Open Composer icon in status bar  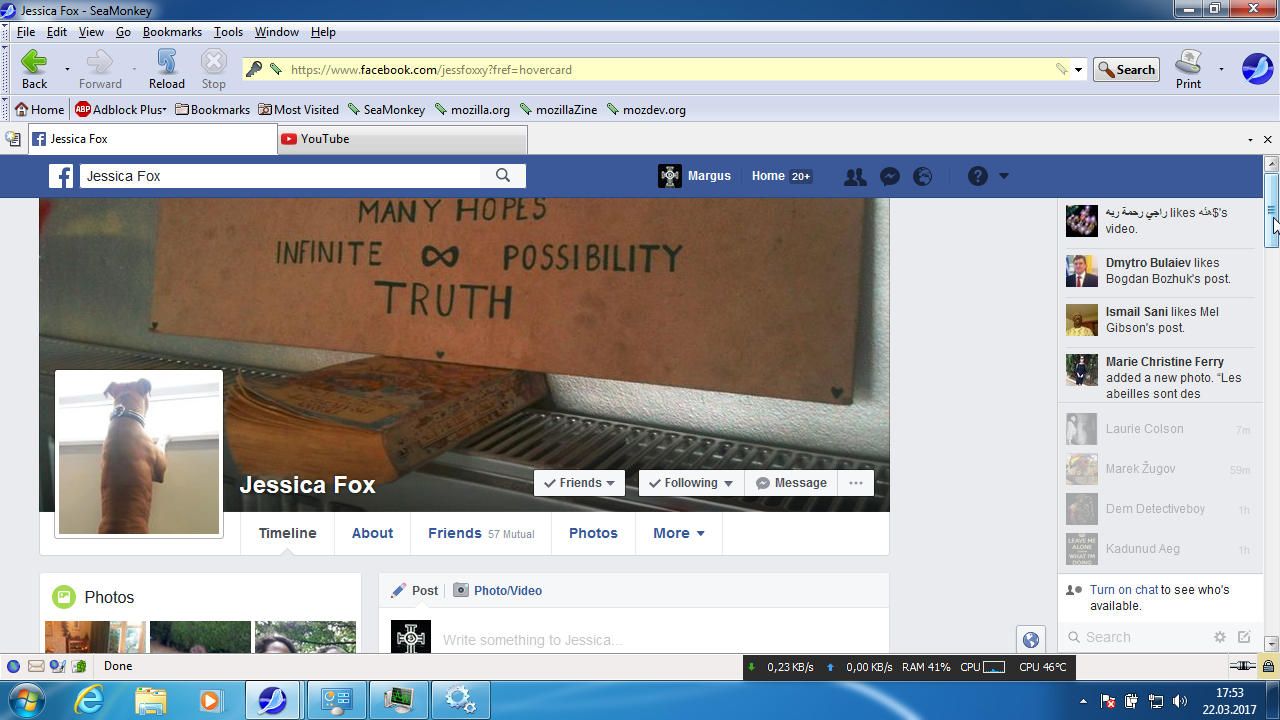point(57,666)
